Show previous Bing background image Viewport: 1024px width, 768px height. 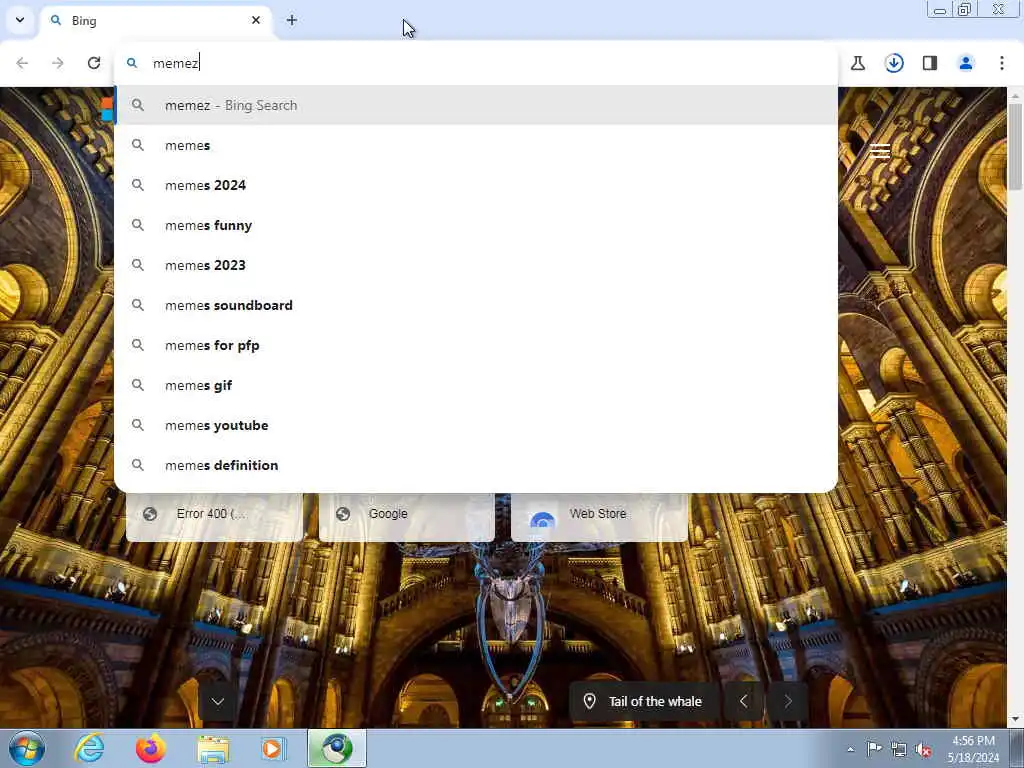[x=743, y=701]
